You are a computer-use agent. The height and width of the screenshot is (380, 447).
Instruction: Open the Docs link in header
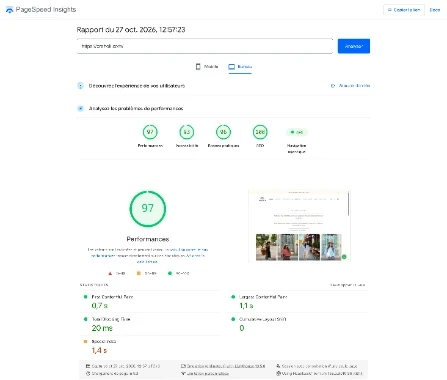pyautogui.click(x=435, y=10)
